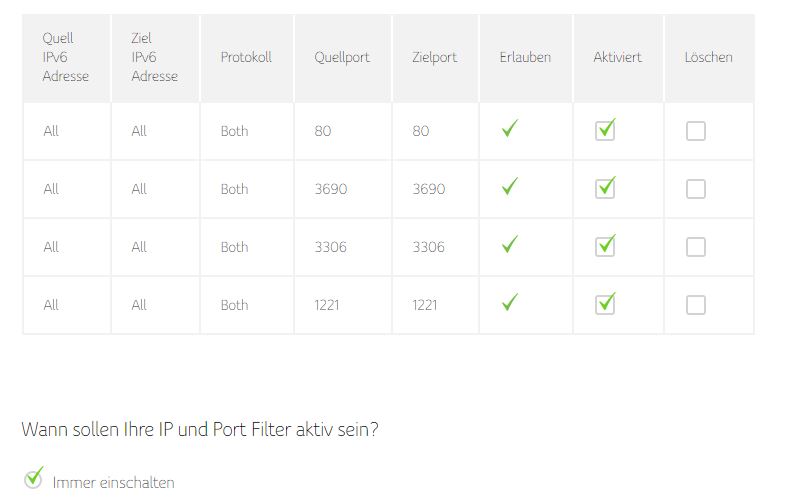This screenshot has height=503, width=801.
Task: Click the Erlauben checkmark for port 3306
Action: pos(510,246)
